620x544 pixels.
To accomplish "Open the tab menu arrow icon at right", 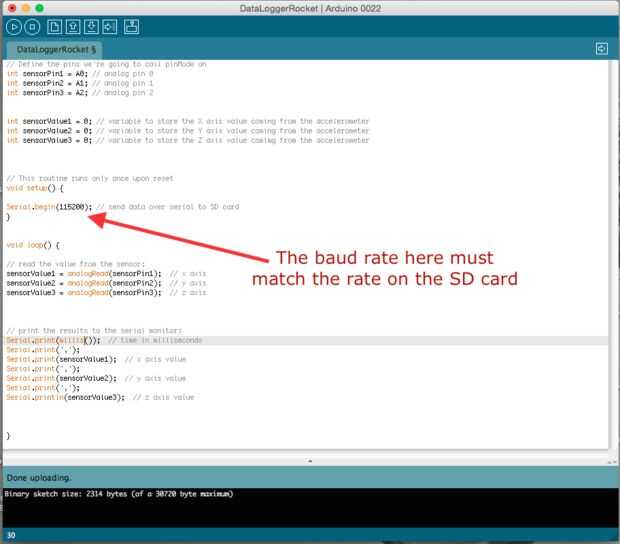I will tap(602, 49).
